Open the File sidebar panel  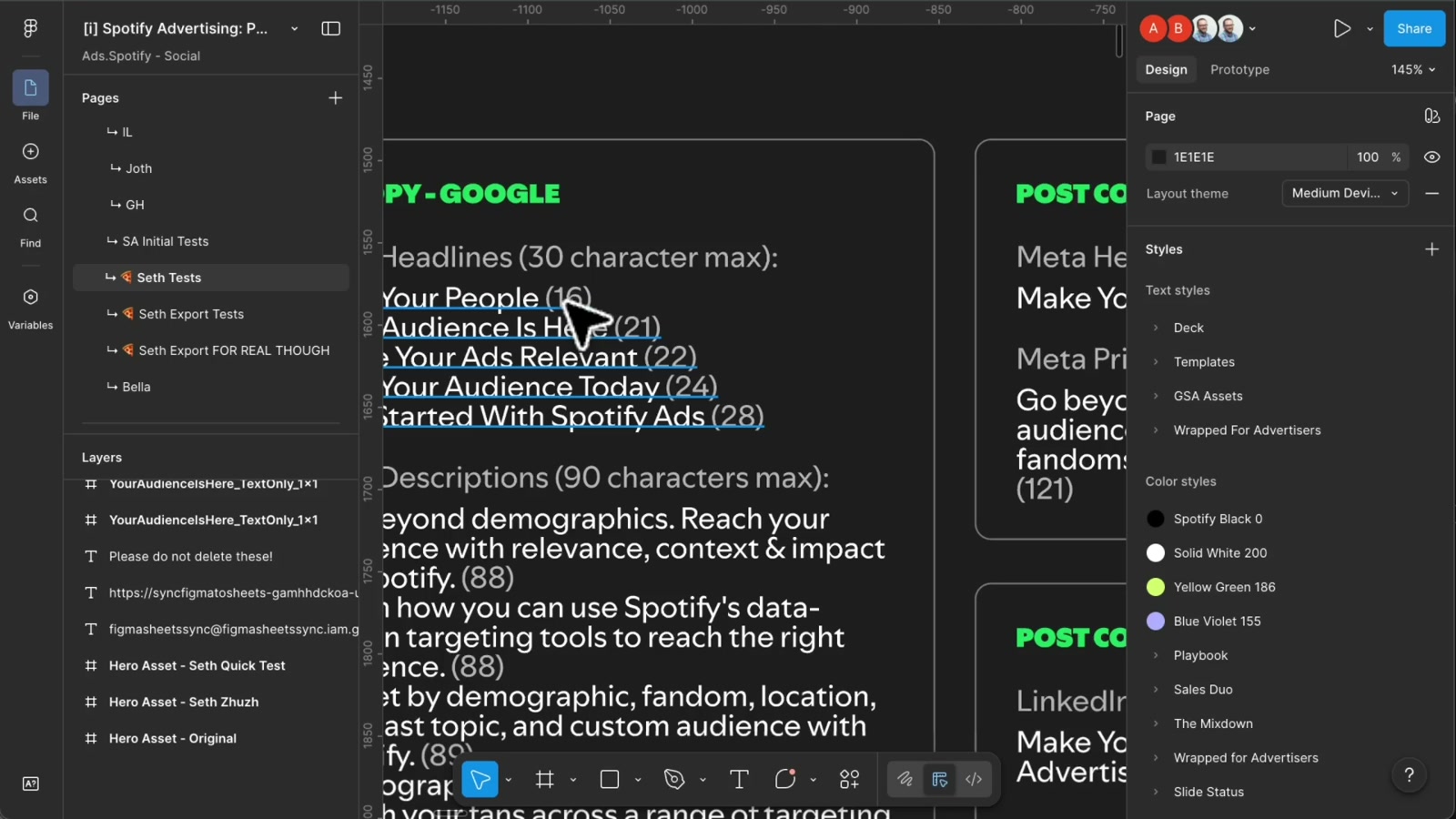tap(30, 96)
